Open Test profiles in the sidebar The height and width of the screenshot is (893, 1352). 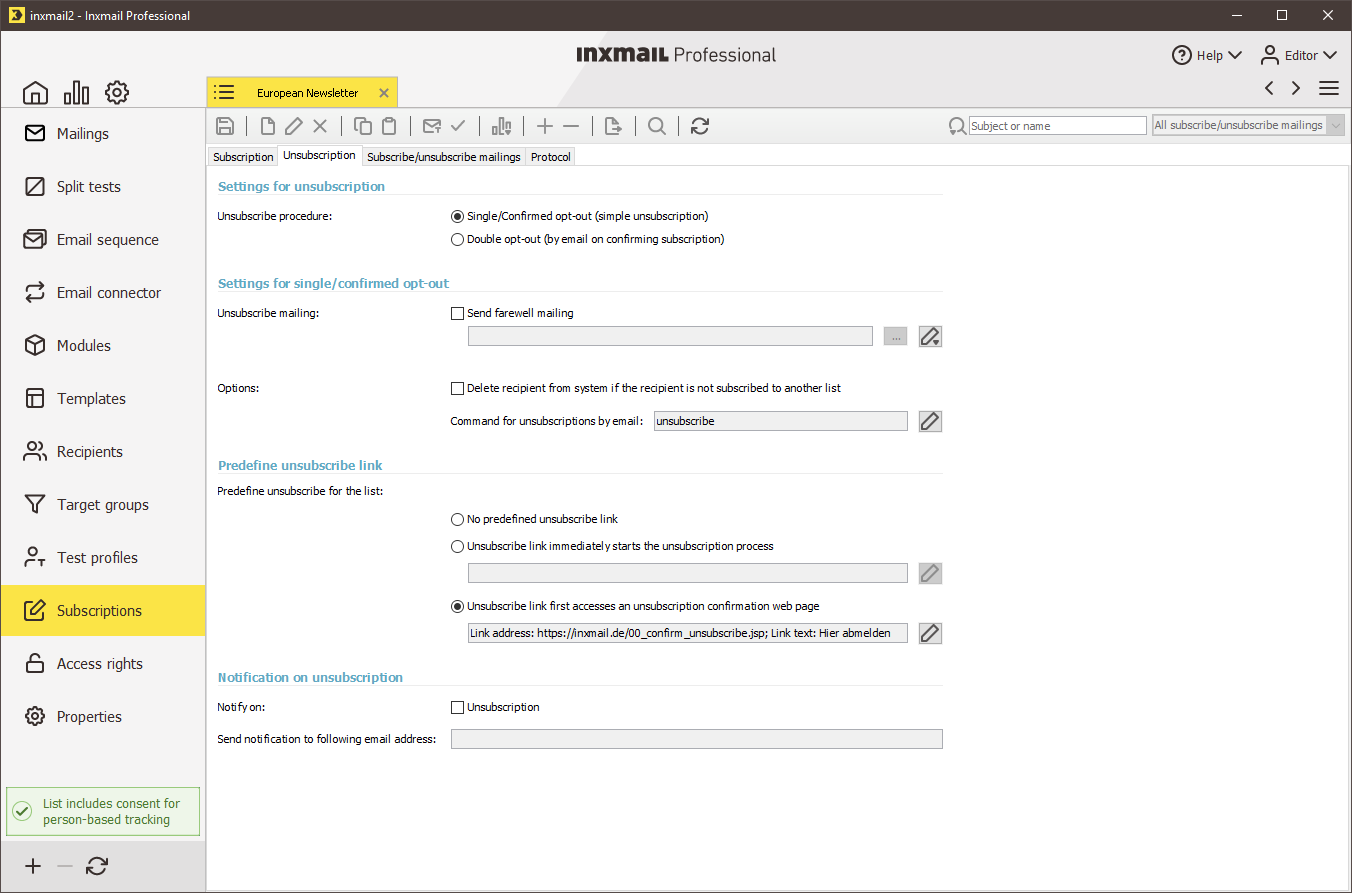tap(103, 558)
